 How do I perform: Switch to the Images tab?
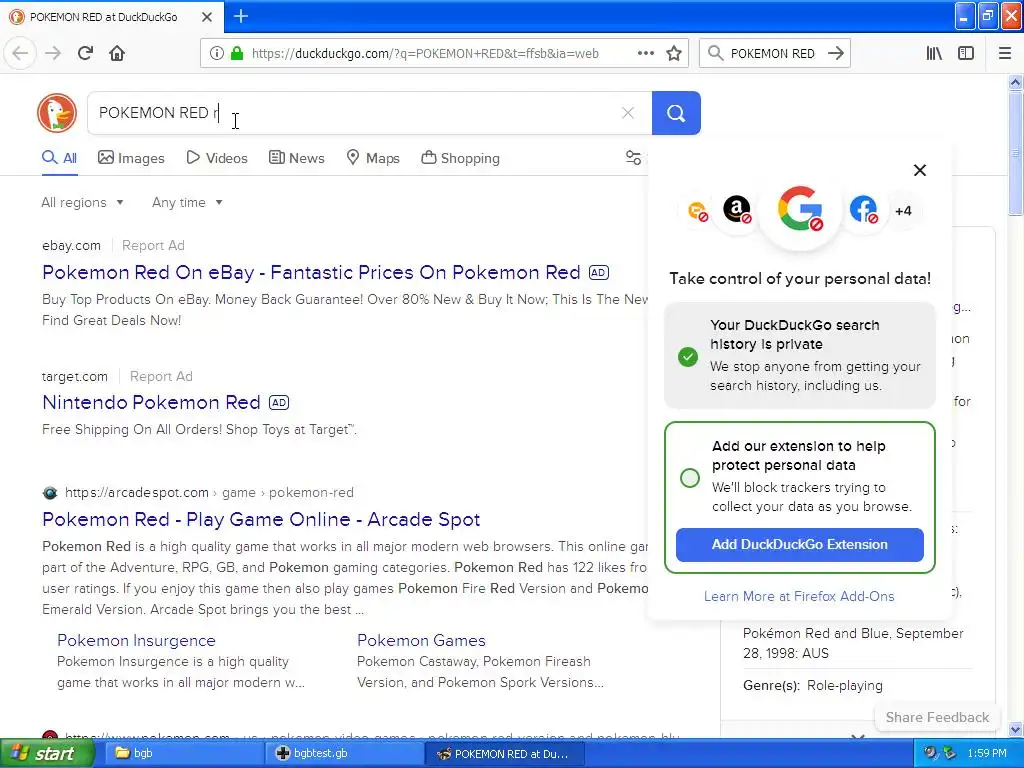(x=131, y=158)
